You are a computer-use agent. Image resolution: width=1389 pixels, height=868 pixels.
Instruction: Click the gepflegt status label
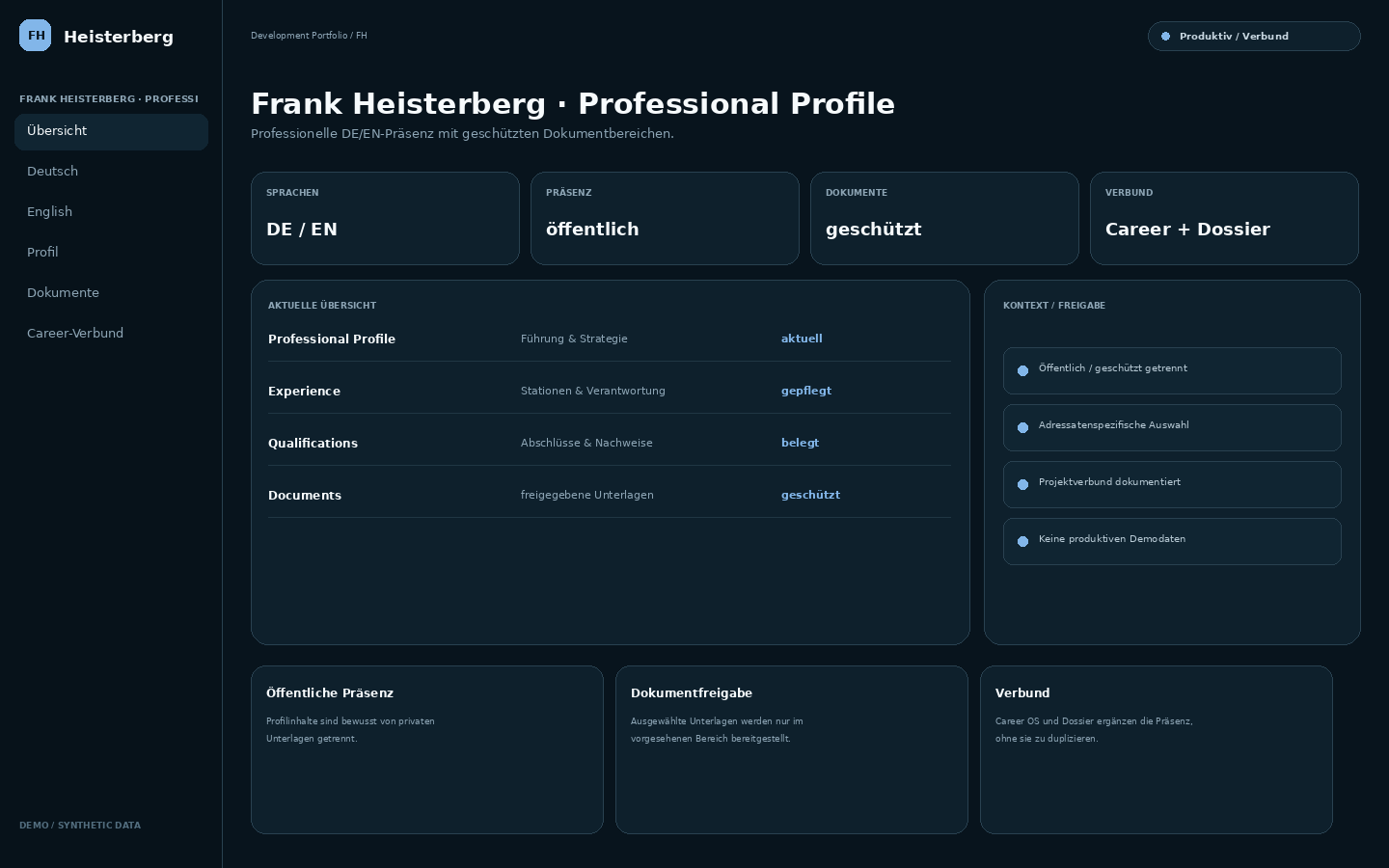[806, 391]
